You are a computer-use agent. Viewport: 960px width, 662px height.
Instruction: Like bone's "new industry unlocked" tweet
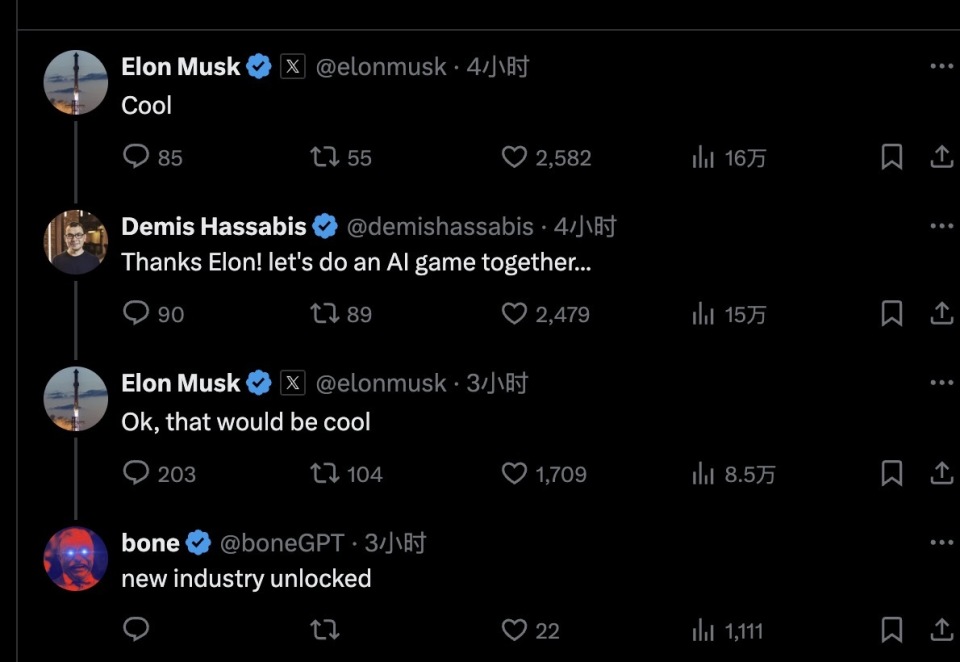(514, 630)
